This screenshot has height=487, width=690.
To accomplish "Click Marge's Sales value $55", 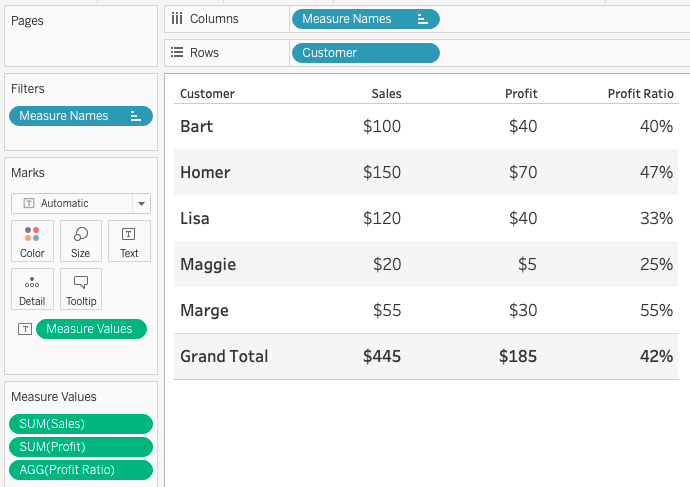I will 386,310.
